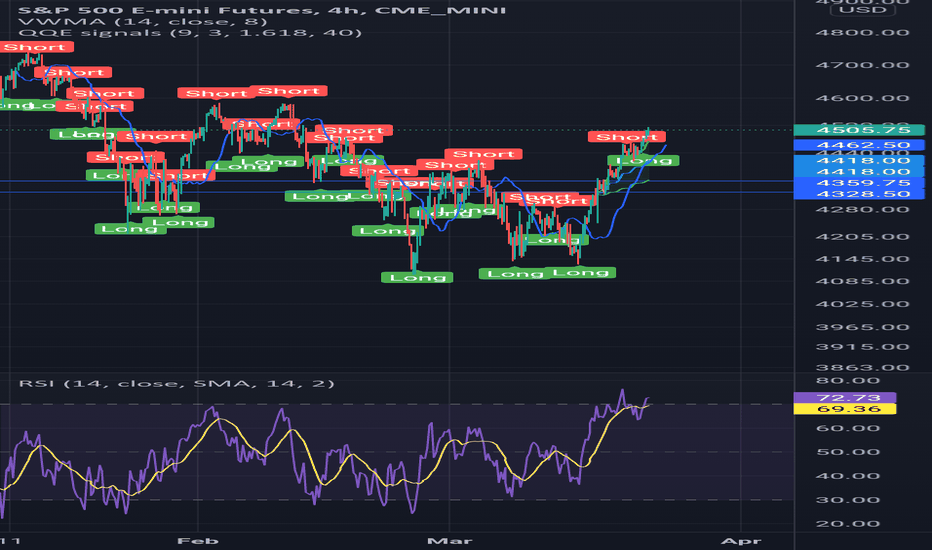932x550 pixels.
Task: Select the lowest Long signal label in late February
Action: point(417,277)
